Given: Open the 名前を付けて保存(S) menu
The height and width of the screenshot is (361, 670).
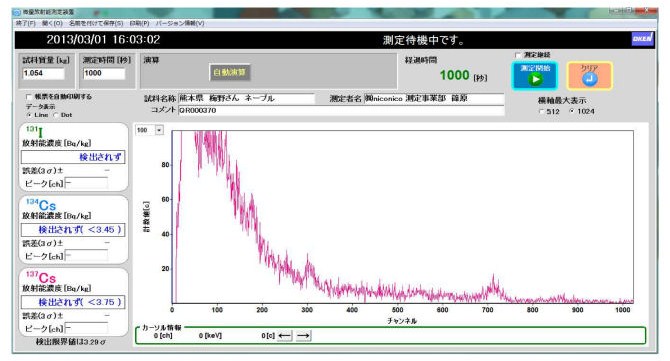Looking at the screenshot, I should pos(96,23).
